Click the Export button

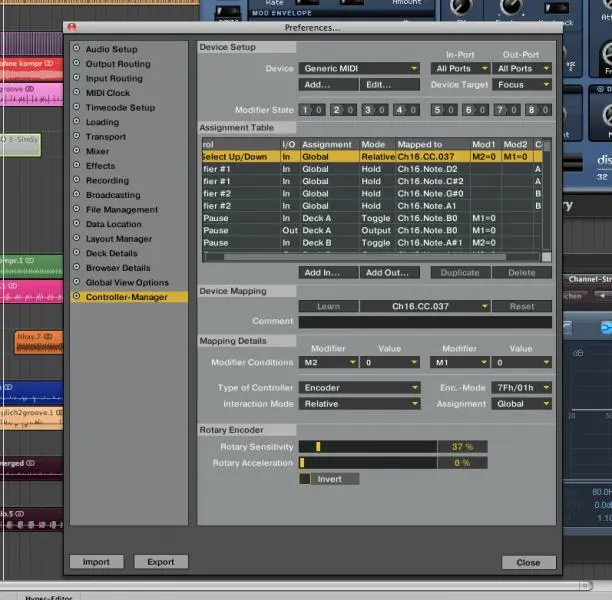161,562
